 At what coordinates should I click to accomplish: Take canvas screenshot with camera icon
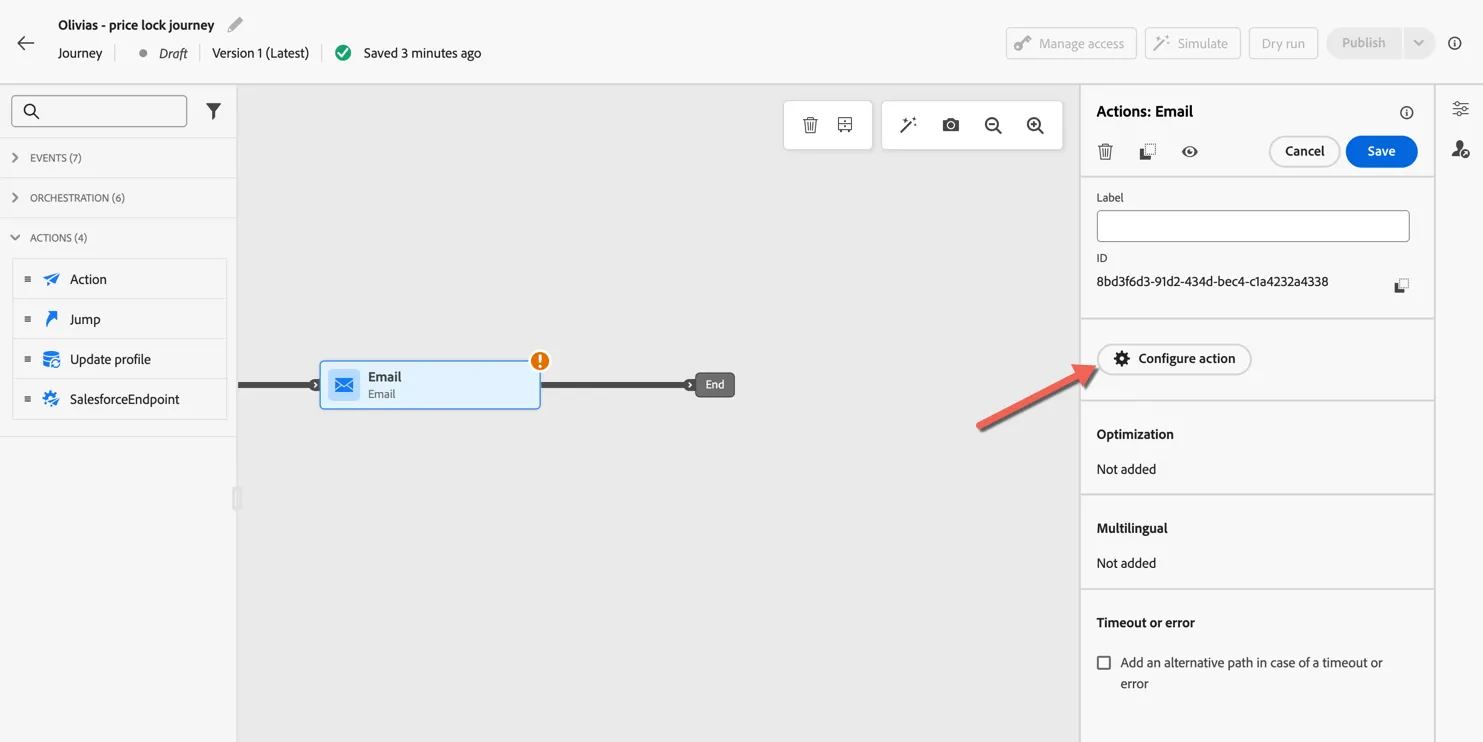pos(951,125)
